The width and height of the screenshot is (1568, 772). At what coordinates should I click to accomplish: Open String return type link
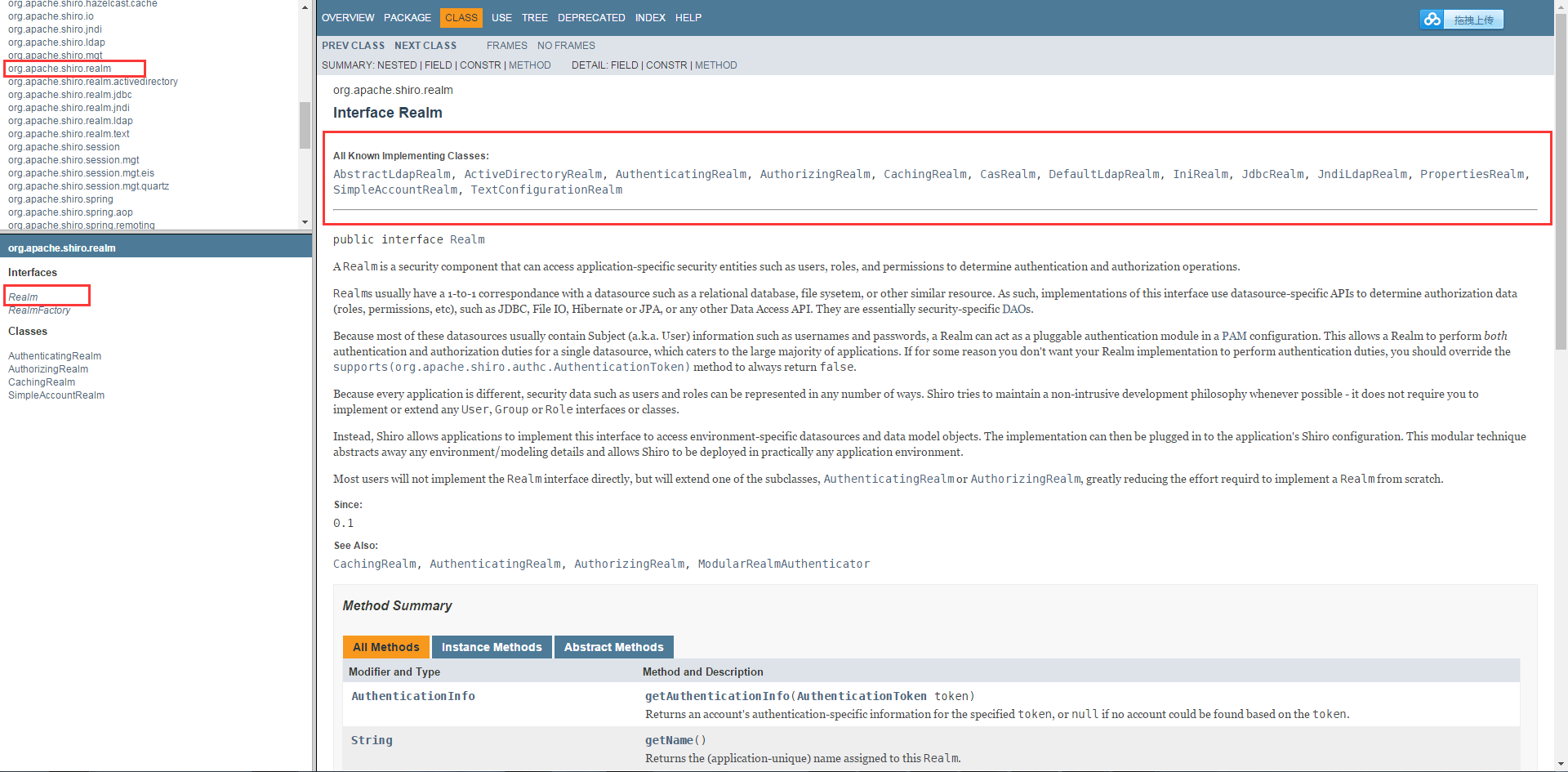click(x=372, y=740)
